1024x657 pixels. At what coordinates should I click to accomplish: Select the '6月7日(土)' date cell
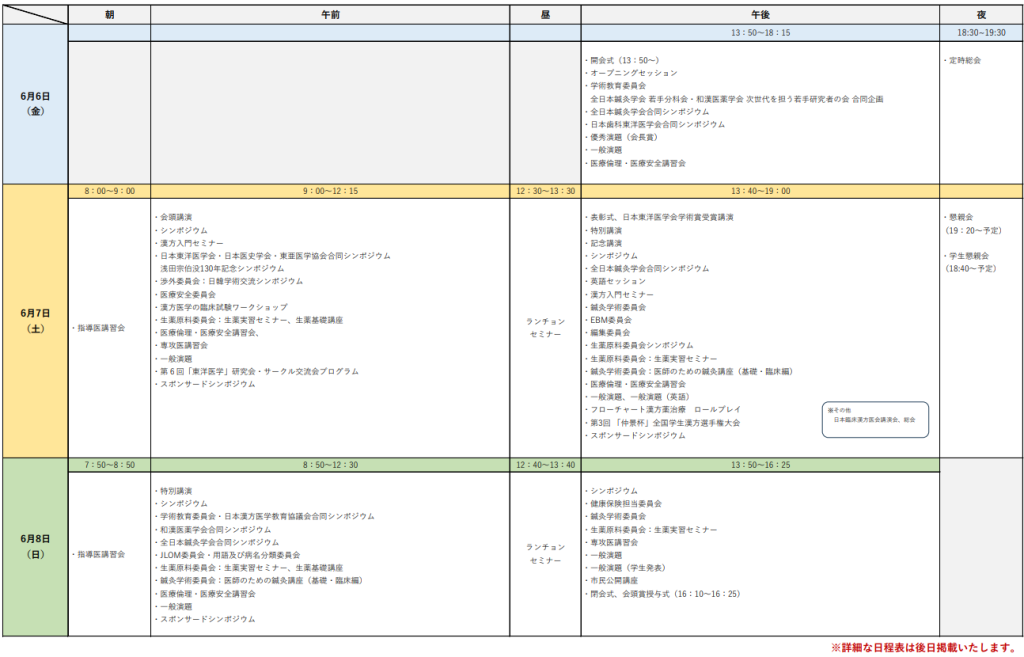pyautogui.click(x=35, y=321)
